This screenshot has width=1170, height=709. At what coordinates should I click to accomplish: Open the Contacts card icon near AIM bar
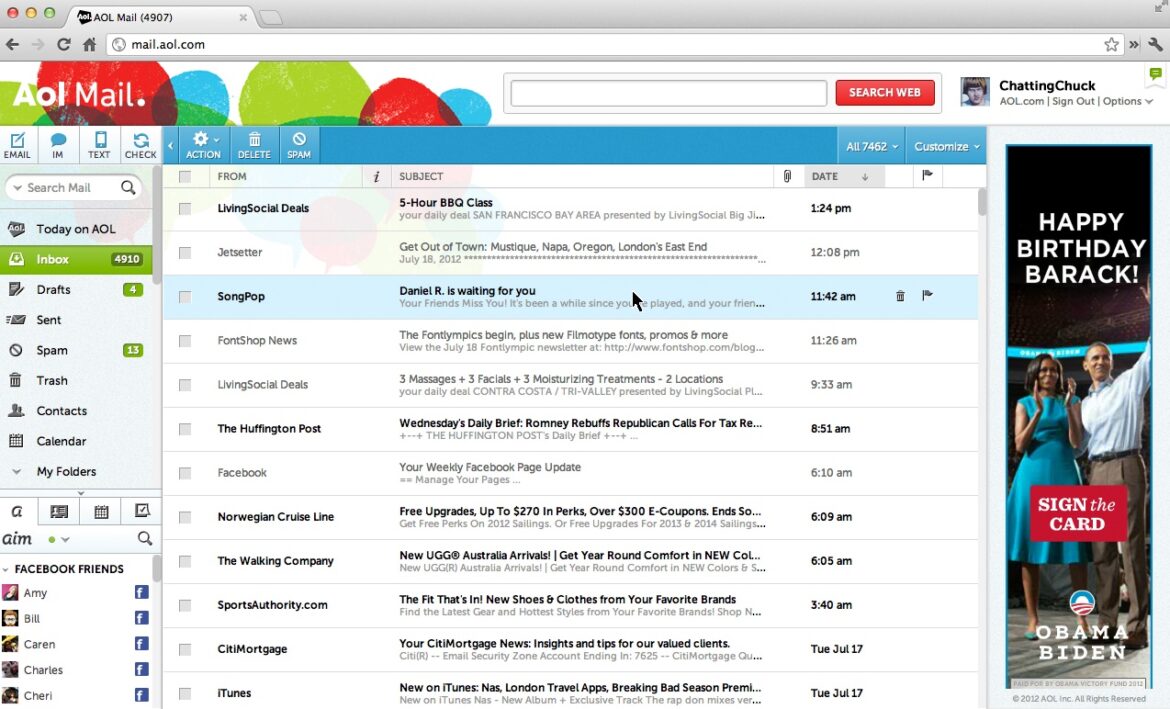click(58, 510)
